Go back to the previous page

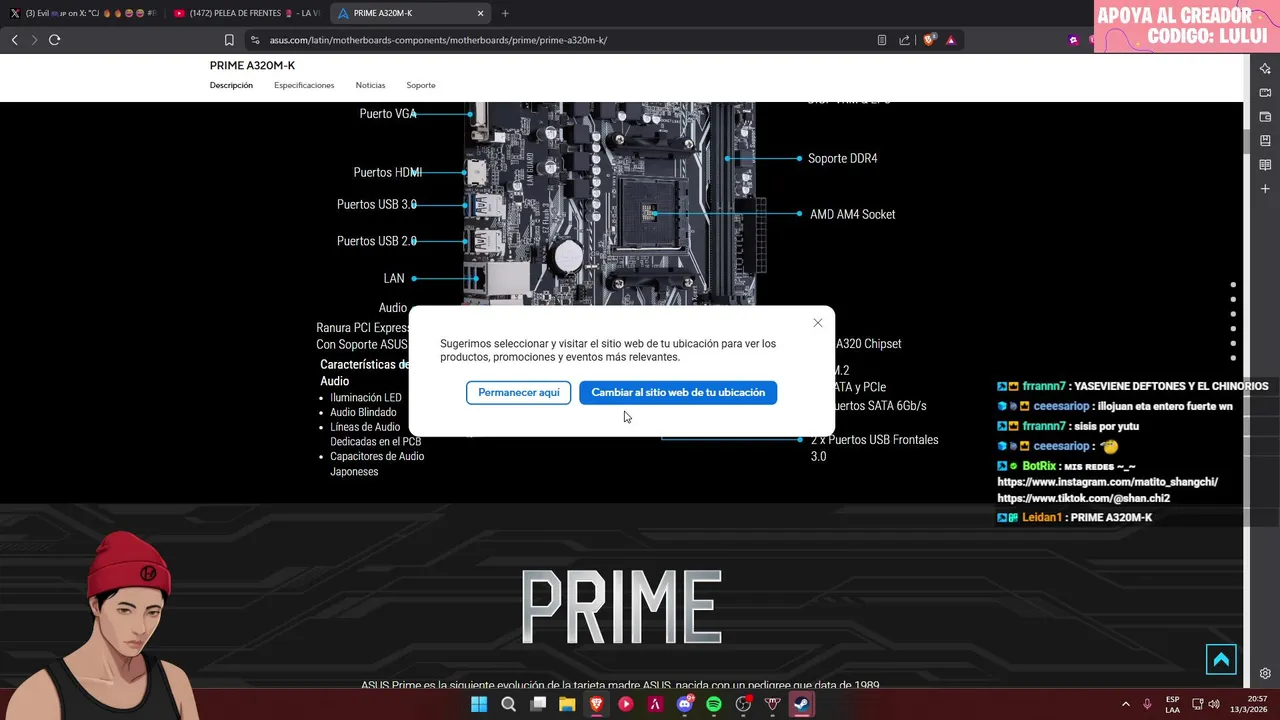tap(14, 40)
